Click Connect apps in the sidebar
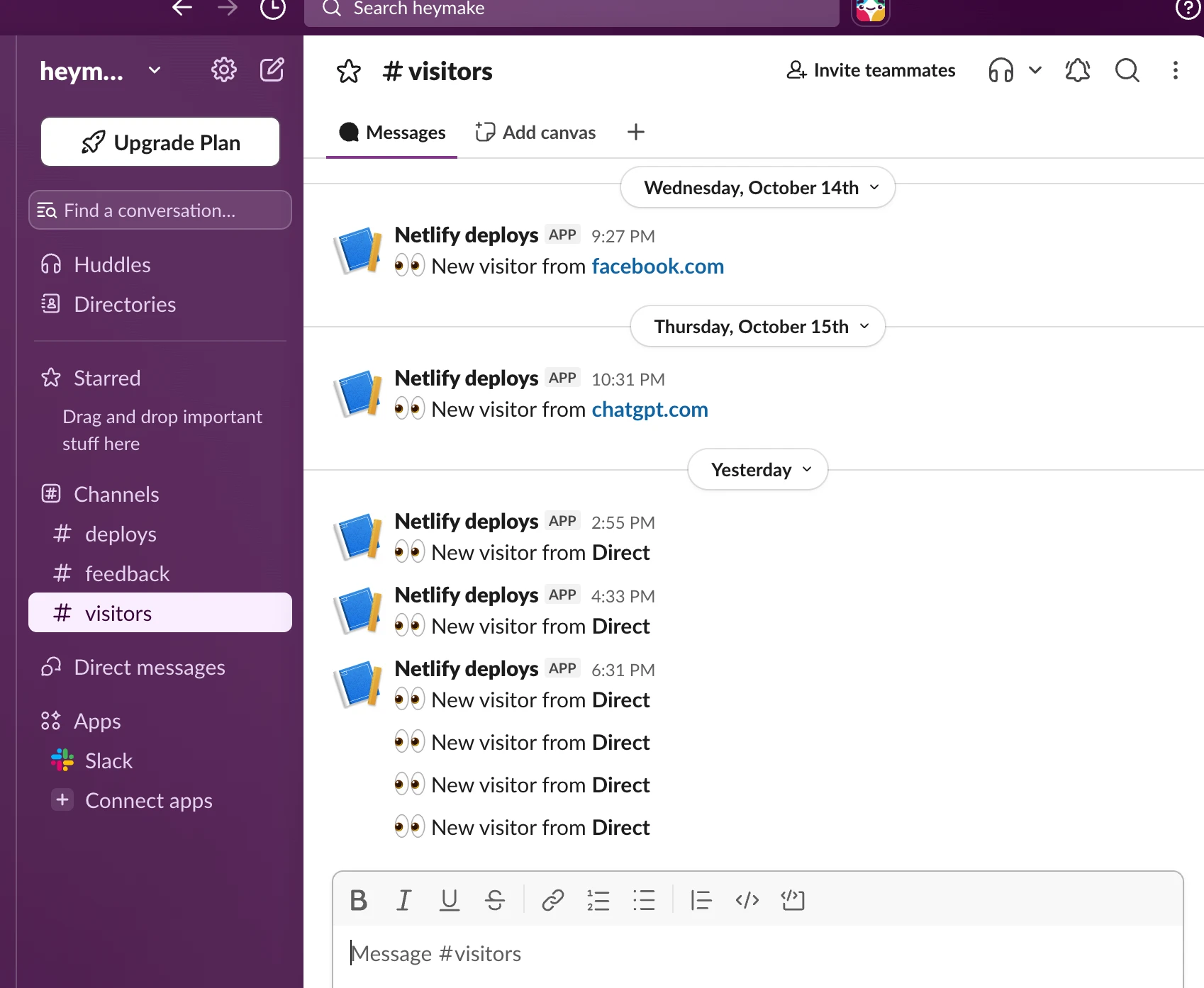 [160, 800]
